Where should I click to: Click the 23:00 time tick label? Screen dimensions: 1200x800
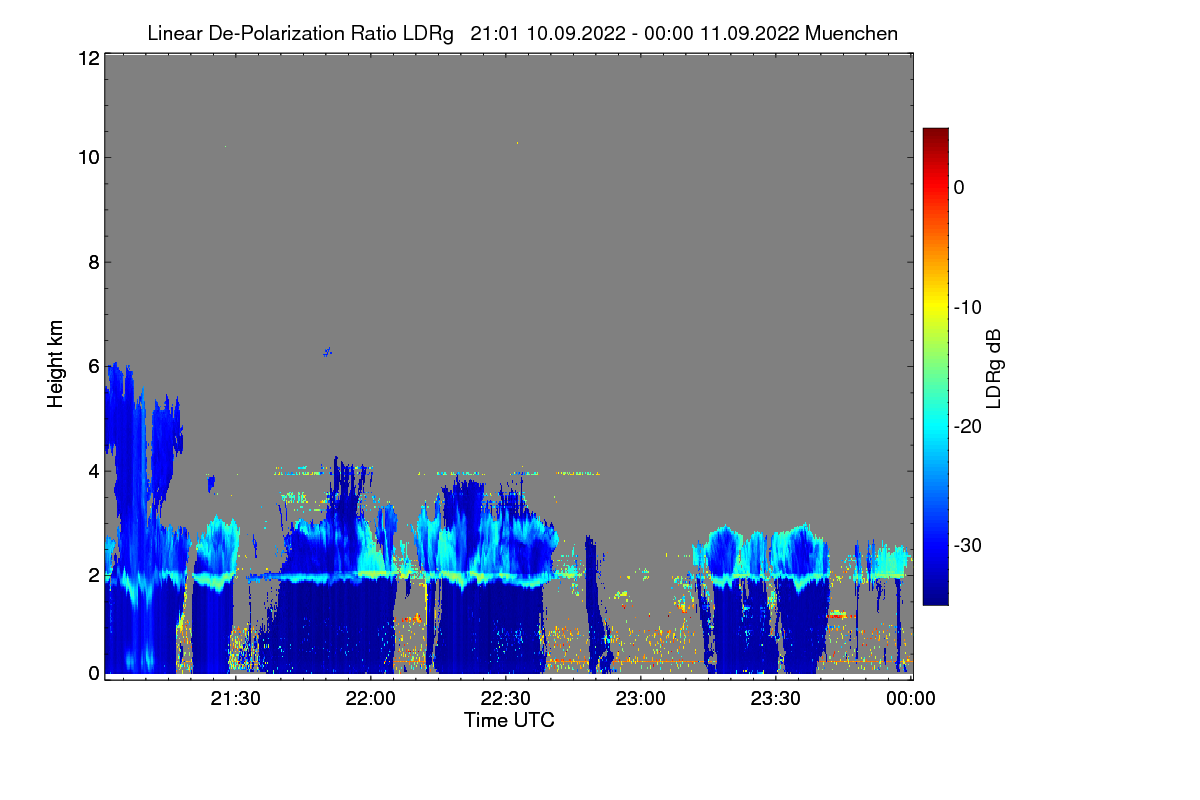pos(640,699)
